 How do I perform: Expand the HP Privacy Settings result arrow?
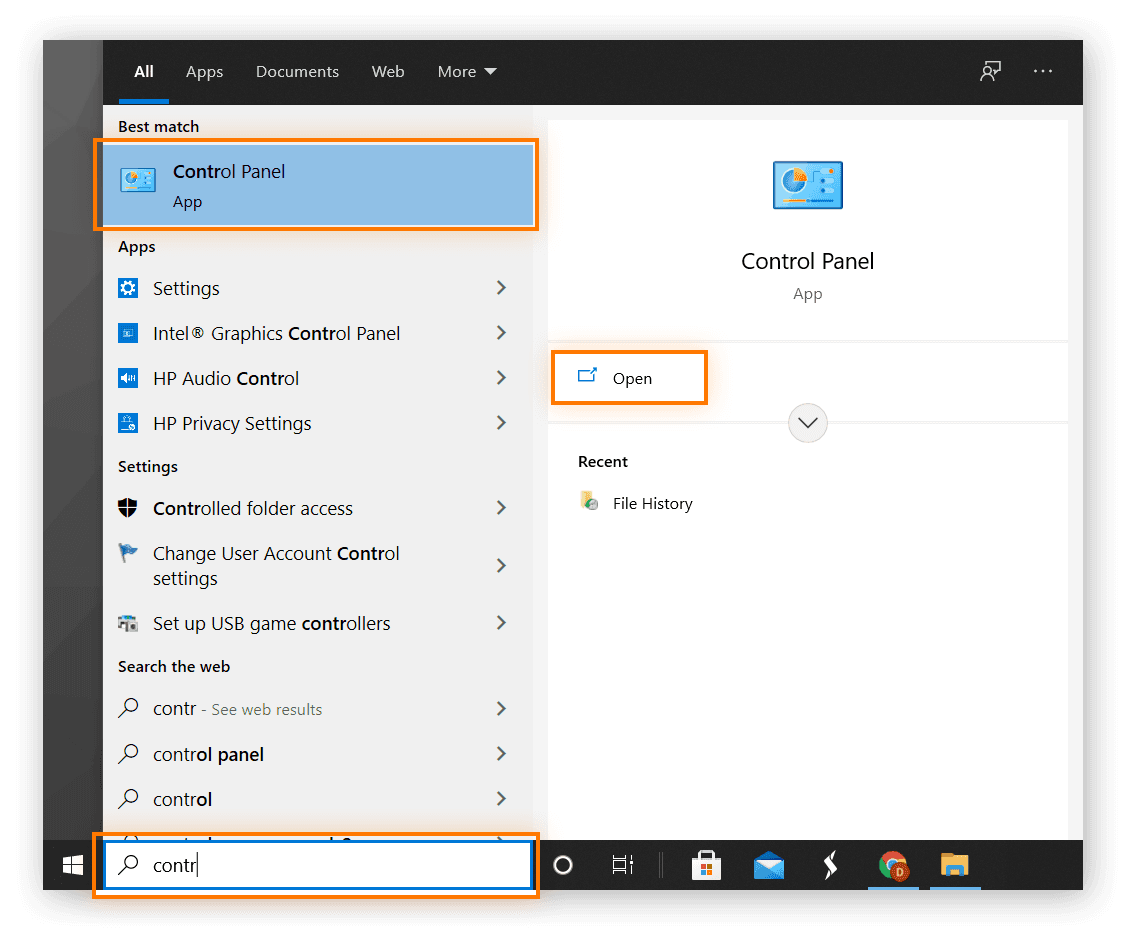click(x=501, y=423)
